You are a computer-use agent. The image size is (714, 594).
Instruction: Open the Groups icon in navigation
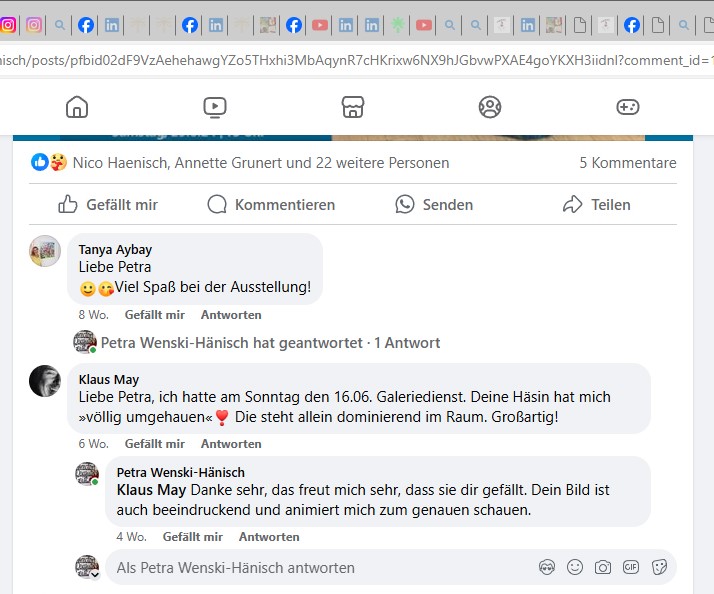coord(489,107)
